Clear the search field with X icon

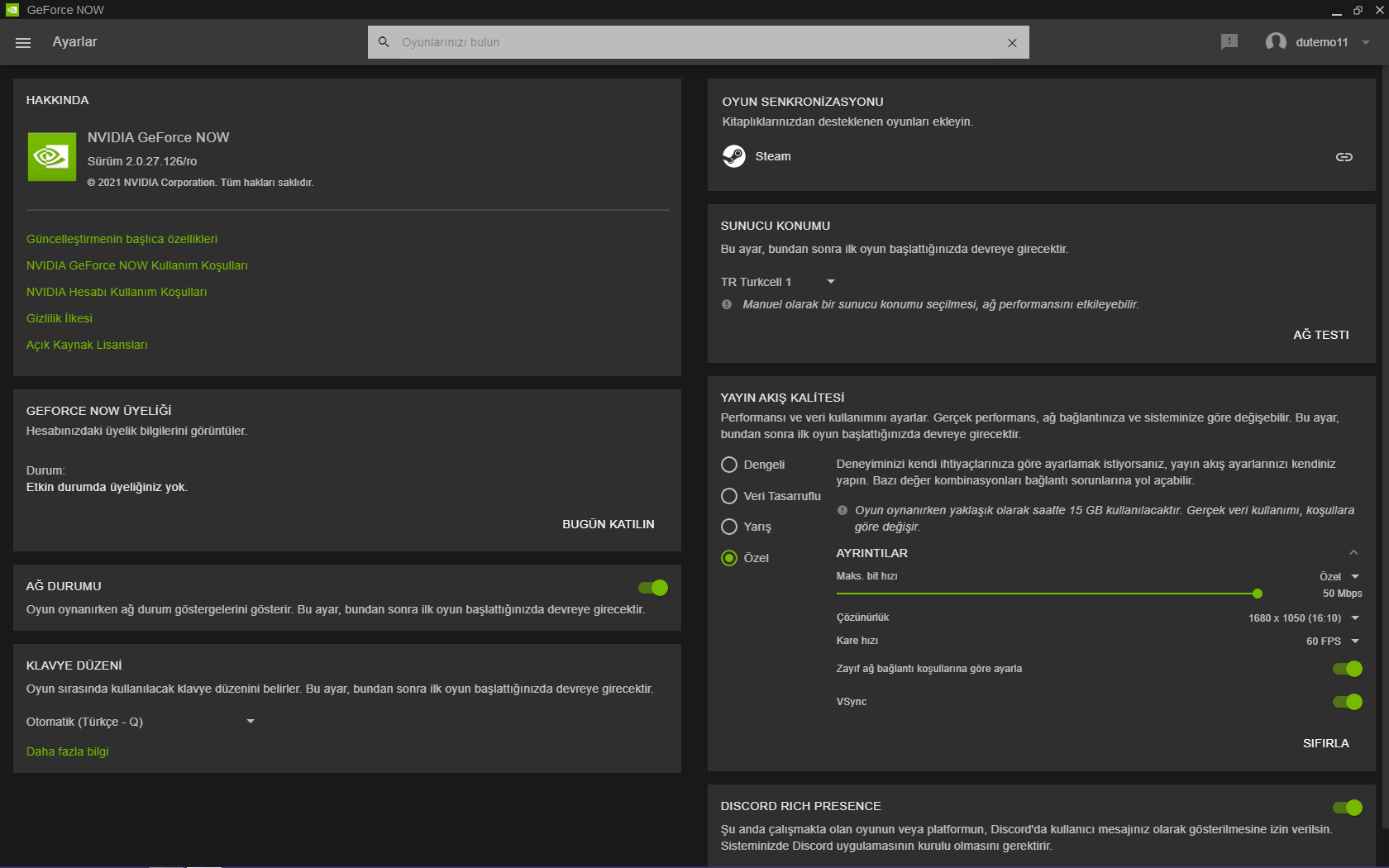pos(1012,43)
